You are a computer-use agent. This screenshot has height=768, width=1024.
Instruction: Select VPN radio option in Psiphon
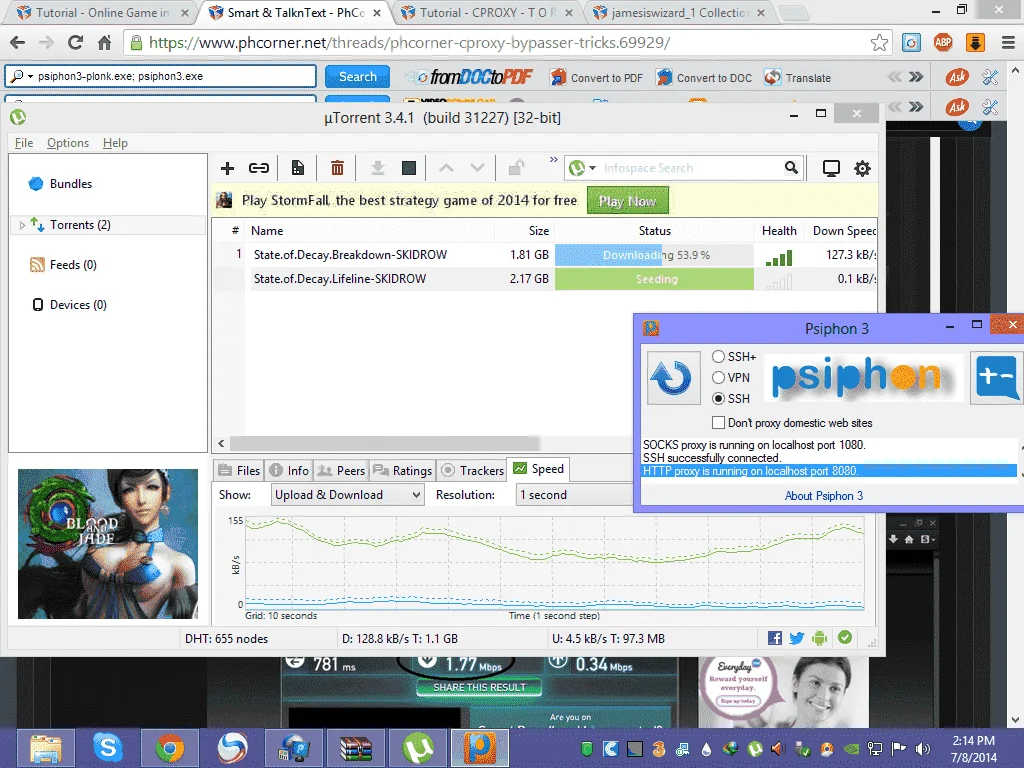[x=718, y=377]
